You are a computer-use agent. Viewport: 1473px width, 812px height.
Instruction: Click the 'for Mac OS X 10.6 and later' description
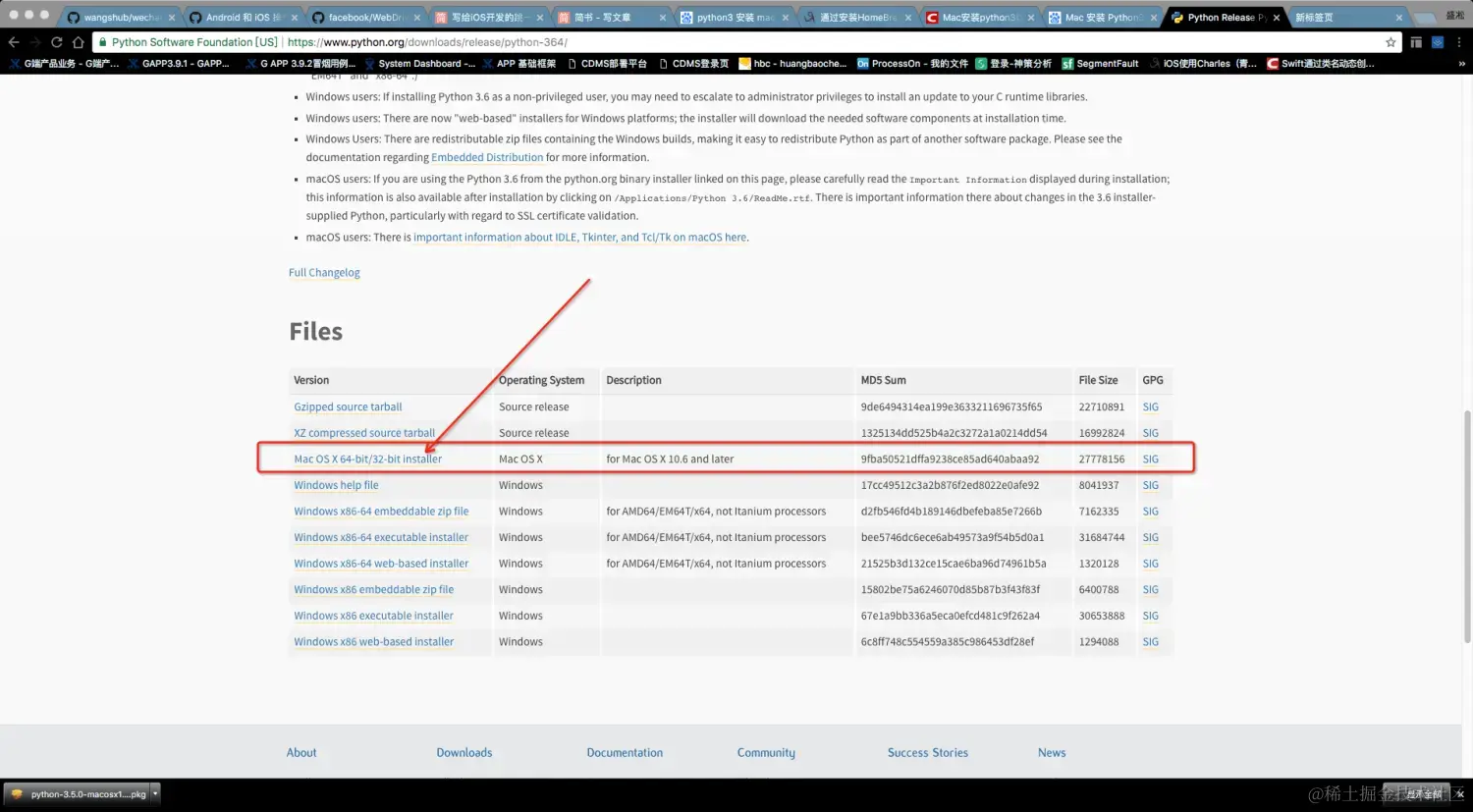tap(670, 460)
